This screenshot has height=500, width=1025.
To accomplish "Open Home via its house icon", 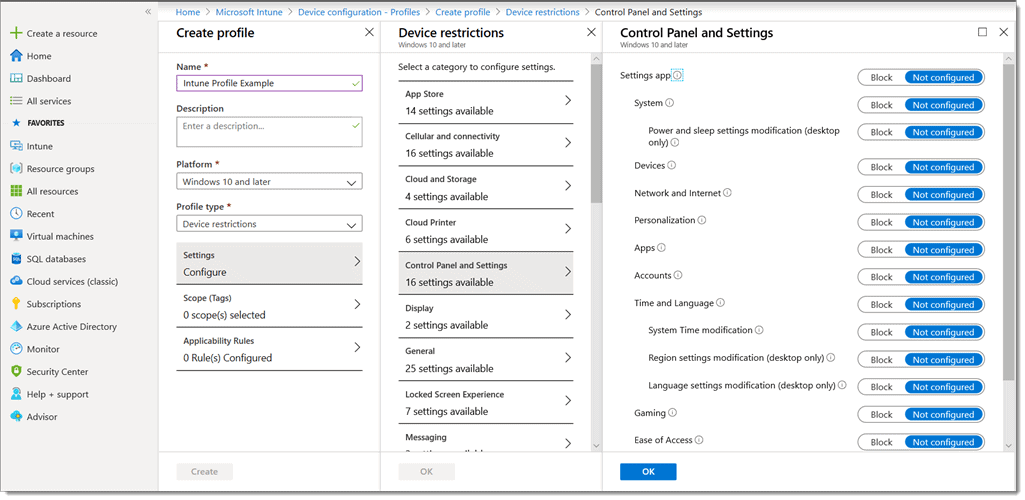I will tap(16, 56).
